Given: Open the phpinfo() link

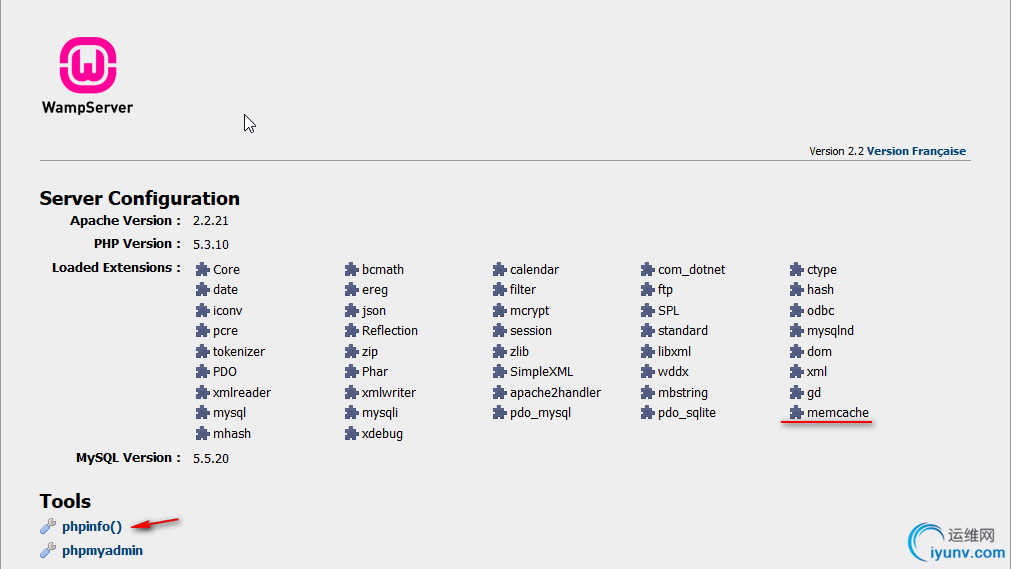Looking at the screenshot, I should pos(92,527).
